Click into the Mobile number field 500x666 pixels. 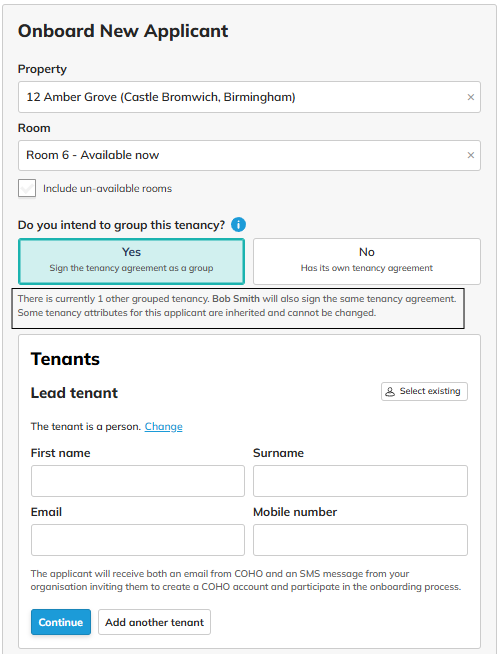click(360, 540)
